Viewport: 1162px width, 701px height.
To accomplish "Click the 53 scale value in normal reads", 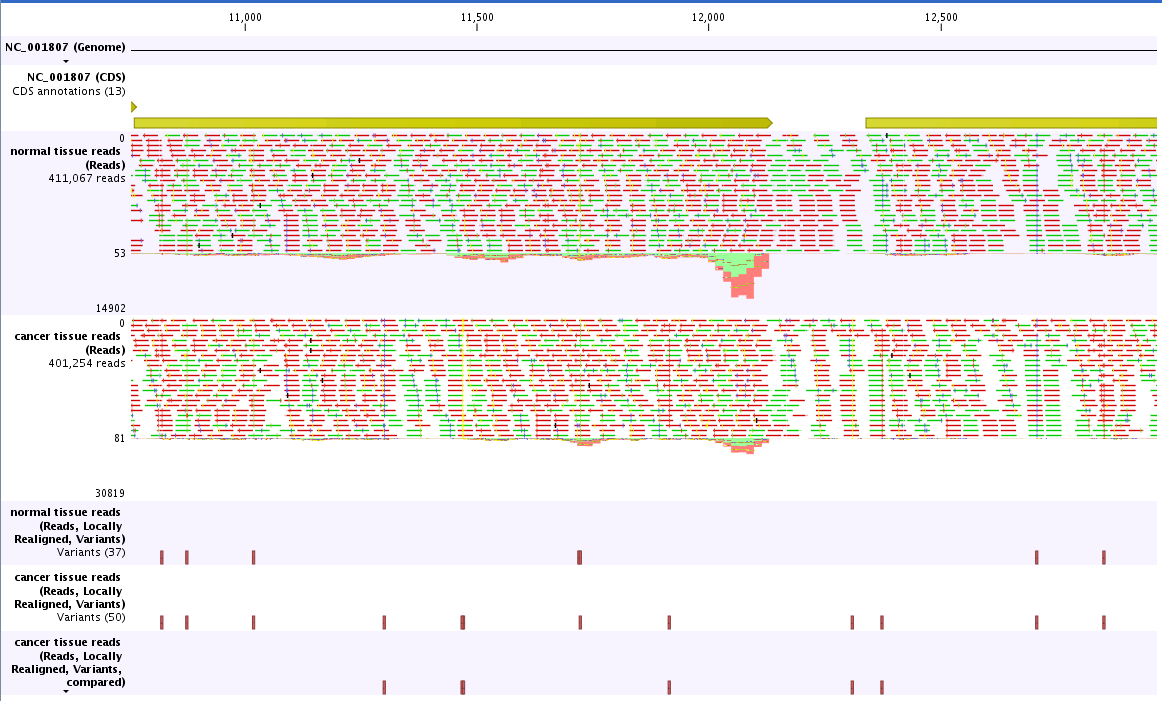I will 120,253.
